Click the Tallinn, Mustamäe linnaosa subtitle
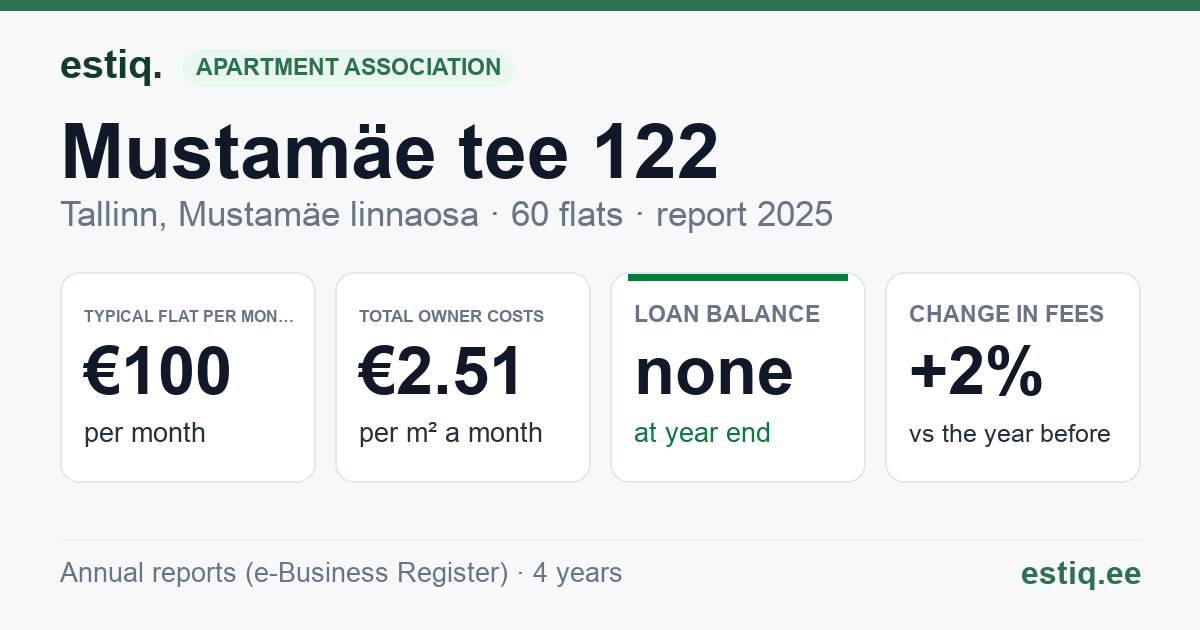 (269, 214)
